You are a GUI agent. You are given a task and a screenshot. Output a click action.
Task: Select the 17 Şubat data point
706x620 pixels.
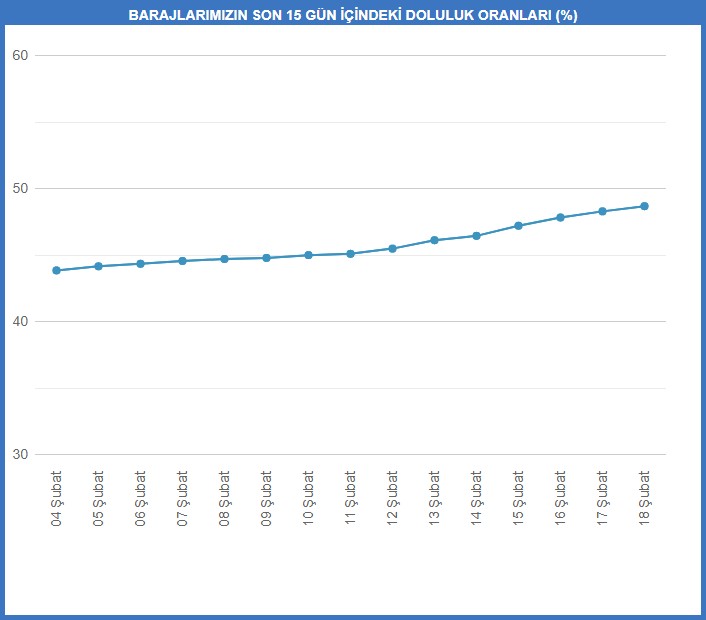602,211
